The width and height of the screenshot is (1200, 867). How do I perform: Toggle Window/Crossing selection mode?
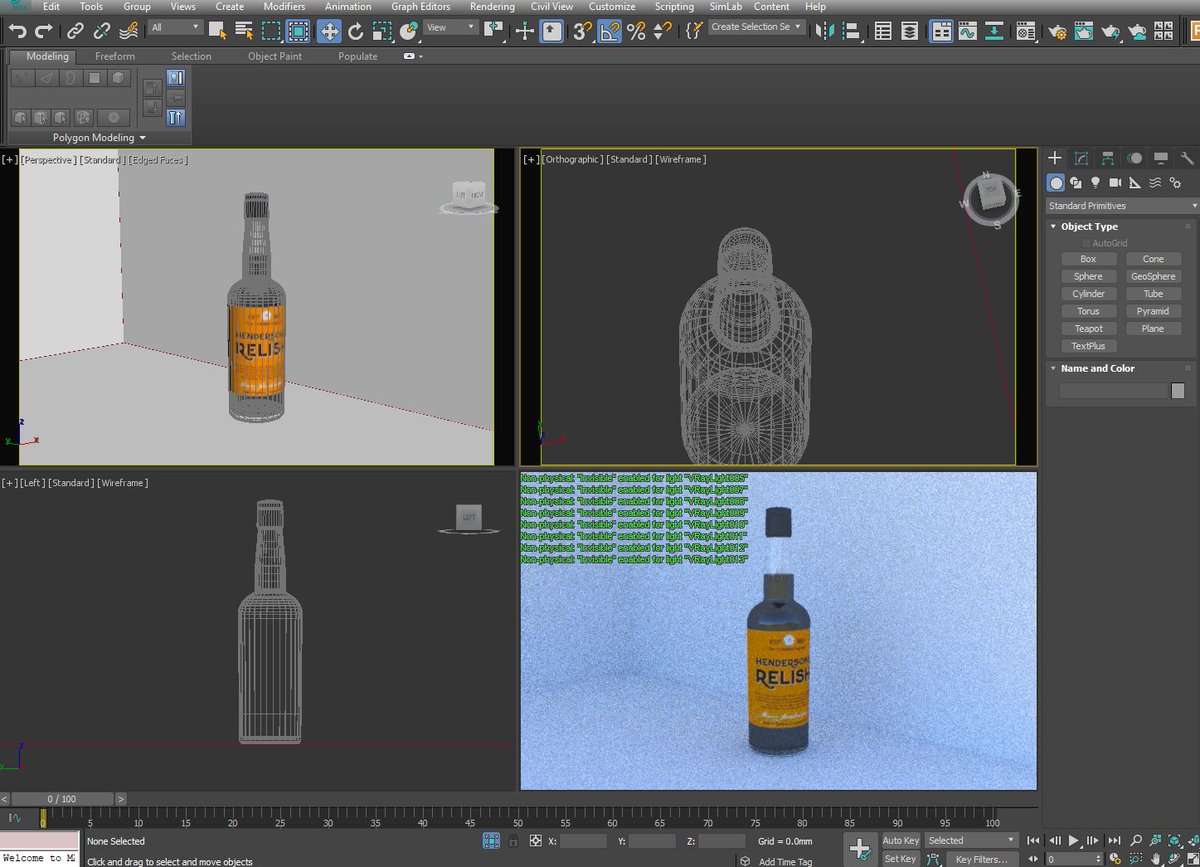click(x=299, y=31)
